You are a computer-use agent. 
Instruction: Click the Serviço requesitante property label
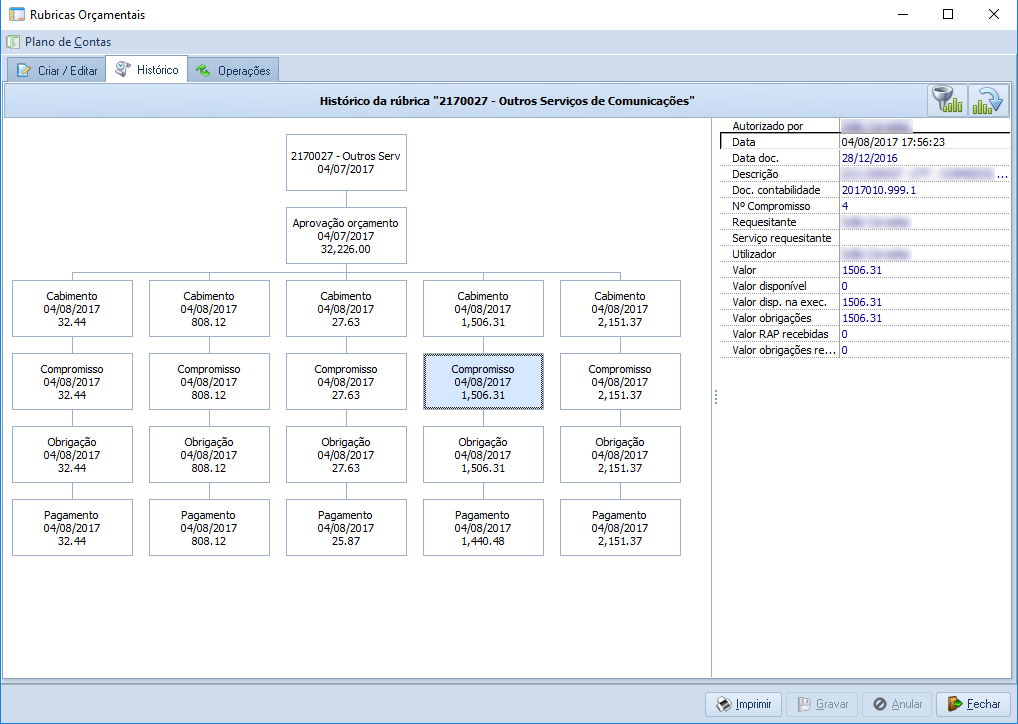pos(782,238)
